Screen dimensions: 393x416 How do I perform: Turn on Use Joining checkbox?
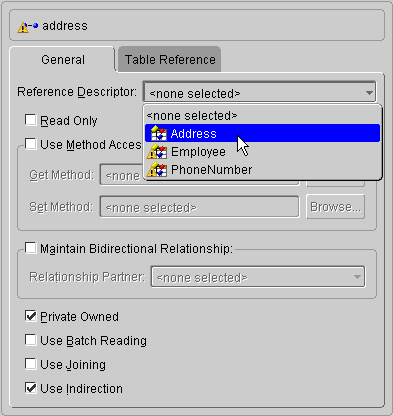[x=31, y=364]
